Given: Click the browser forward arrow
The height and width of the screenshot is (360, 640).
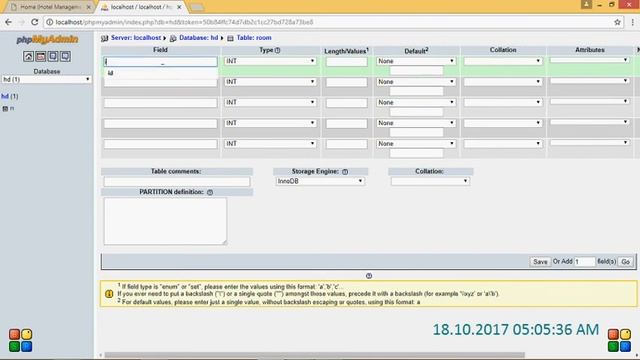Looking at the screenshot, I should (x=21, y=22).
